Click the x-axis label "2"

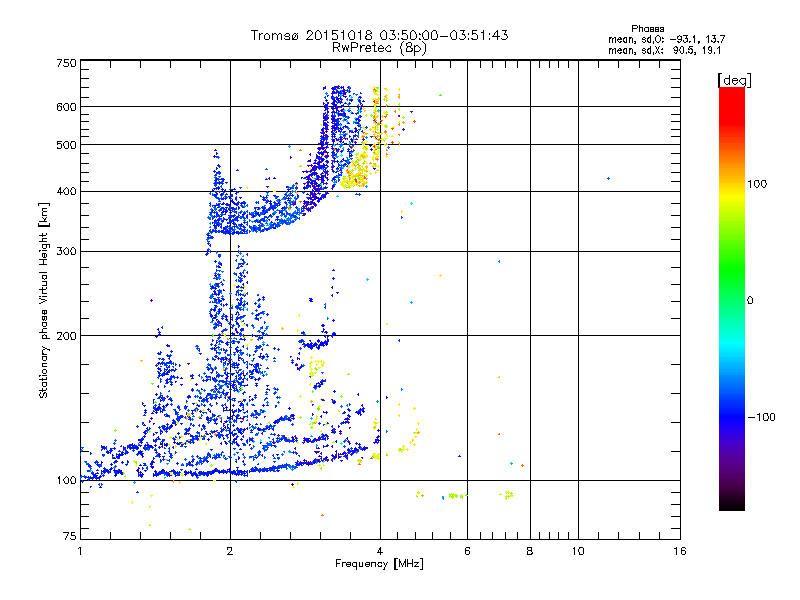pyautogui.click(x=230, y=551)
